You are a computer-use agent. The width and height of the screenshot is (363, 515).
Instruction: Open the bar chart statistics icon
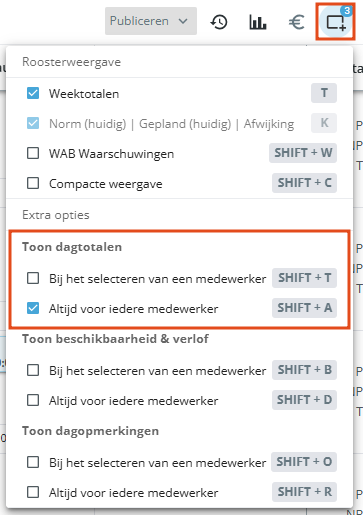coord(258,22)
